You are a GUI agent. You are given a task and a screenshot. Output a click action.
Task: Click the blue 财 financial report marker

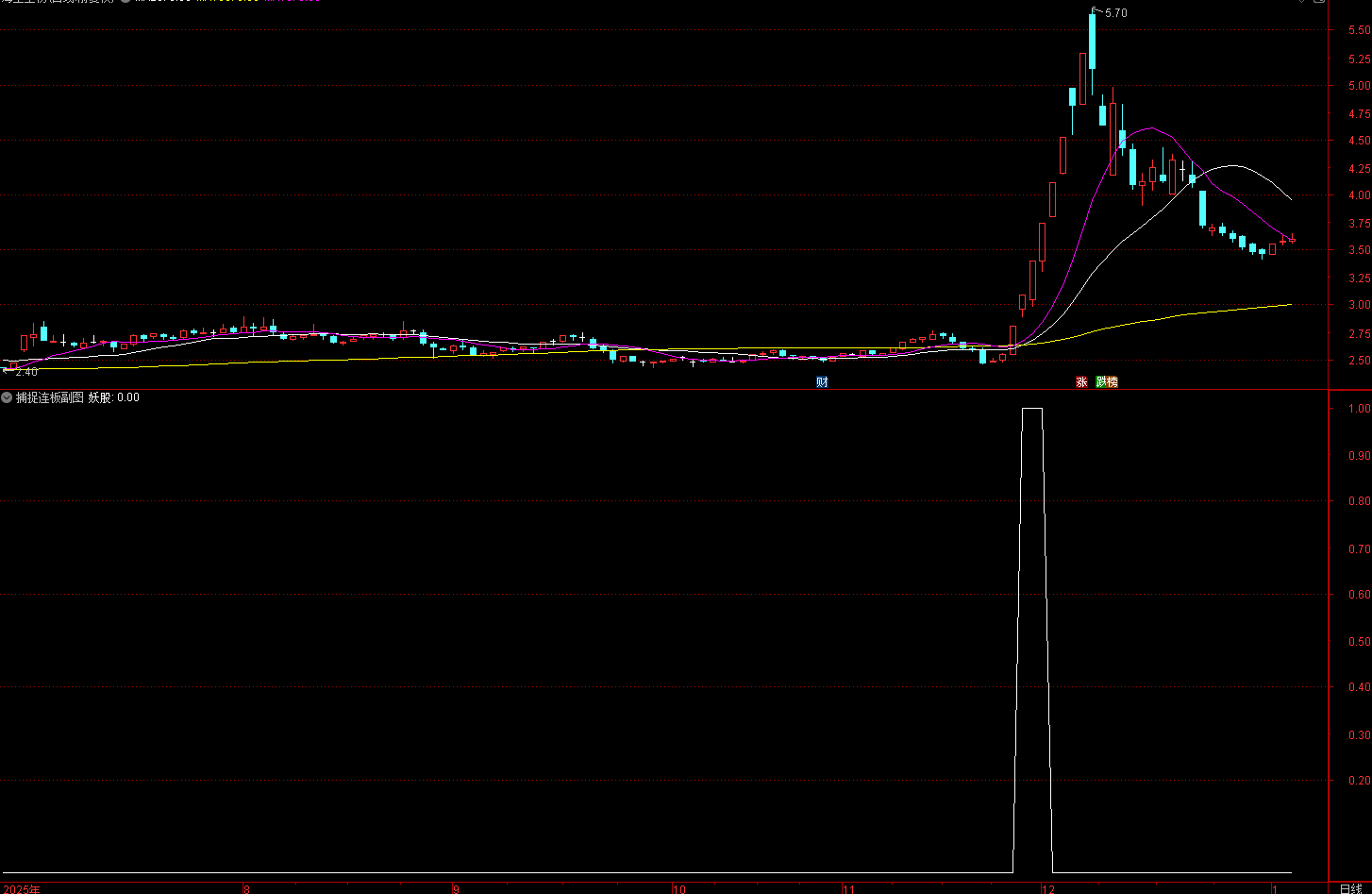pyautogui.click(x=823, y=382)
